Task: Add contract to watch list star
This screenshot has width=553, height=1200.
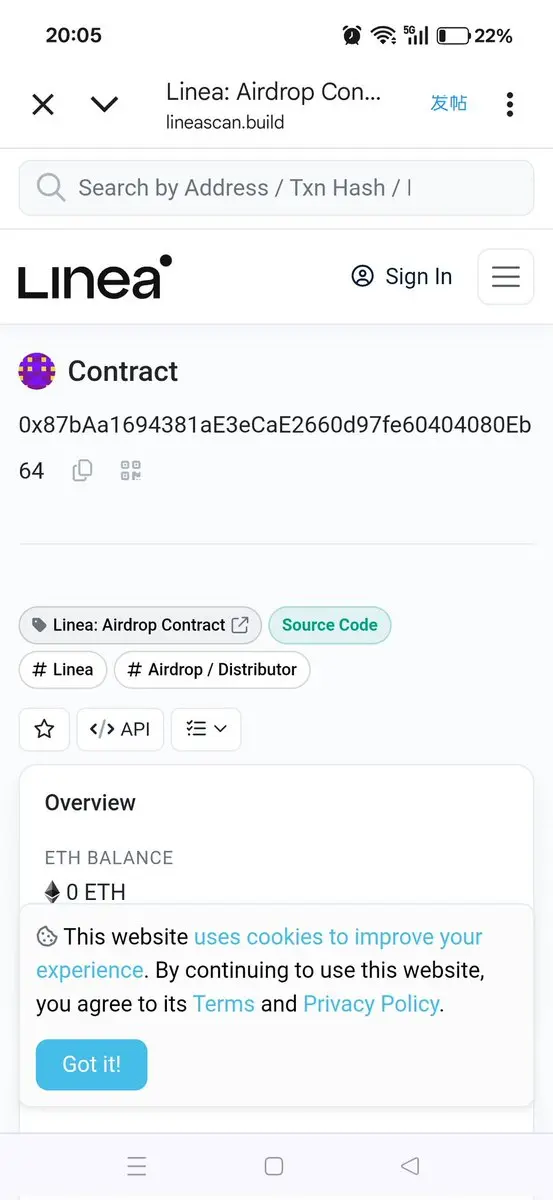Action: pyautogui.click(x=44, y=729)
